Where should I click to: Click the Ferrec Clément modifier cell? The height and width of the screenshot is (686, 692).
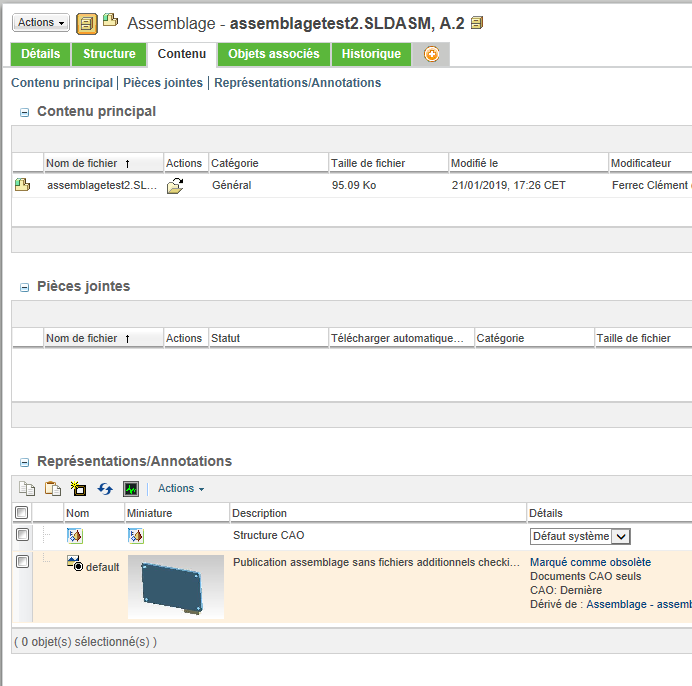[x=651, y=185]
